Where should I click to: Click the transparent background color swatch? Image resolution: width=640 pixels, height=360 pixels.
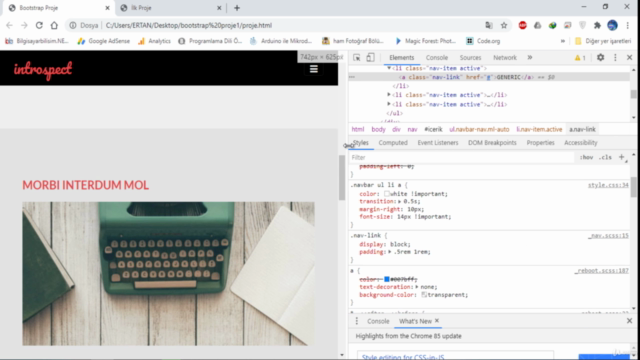point(424,295)
